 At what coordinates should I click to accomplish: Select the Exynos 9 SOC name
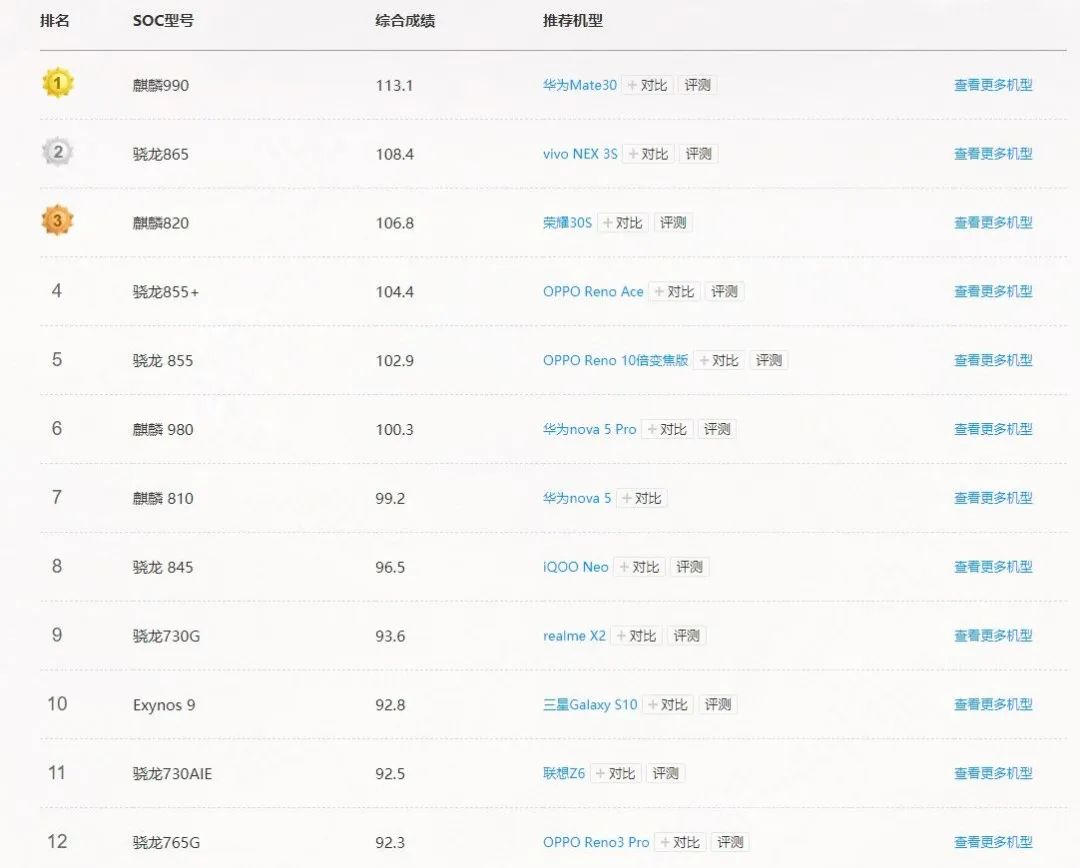coord(164,705)
